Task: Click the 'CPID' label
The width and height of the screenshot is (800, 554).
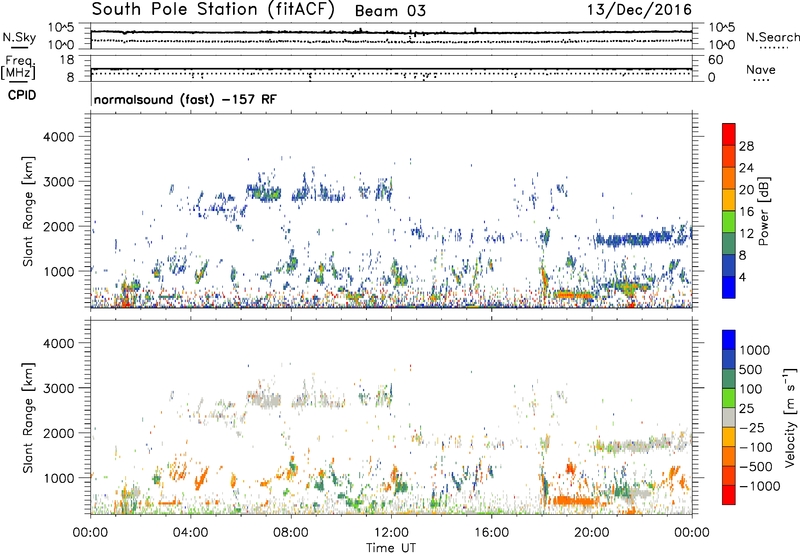Action: click(x=22, y=95)
